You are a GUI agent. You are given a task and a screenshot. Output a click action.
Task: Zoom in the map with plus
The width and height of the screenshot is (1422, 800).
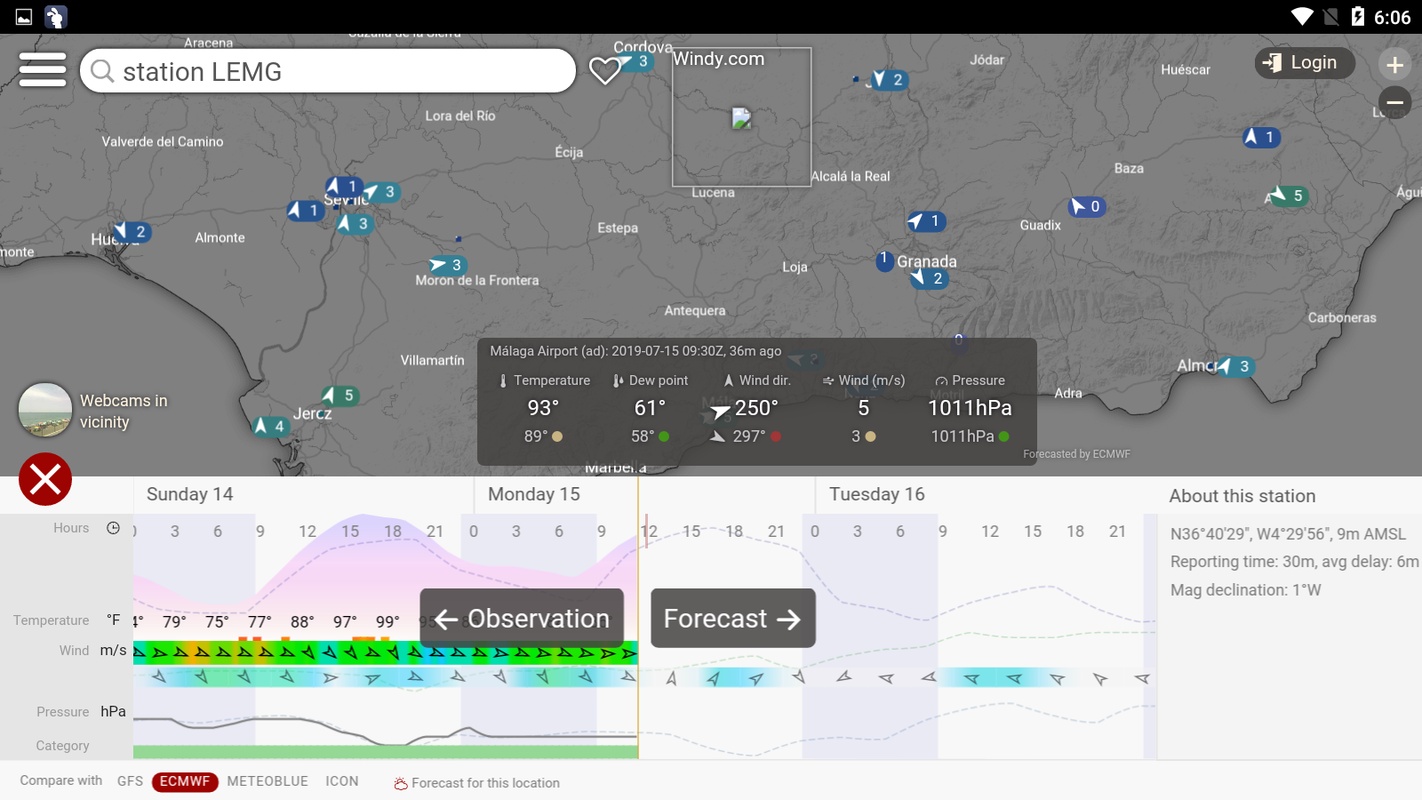click(x=1394, y=64)
